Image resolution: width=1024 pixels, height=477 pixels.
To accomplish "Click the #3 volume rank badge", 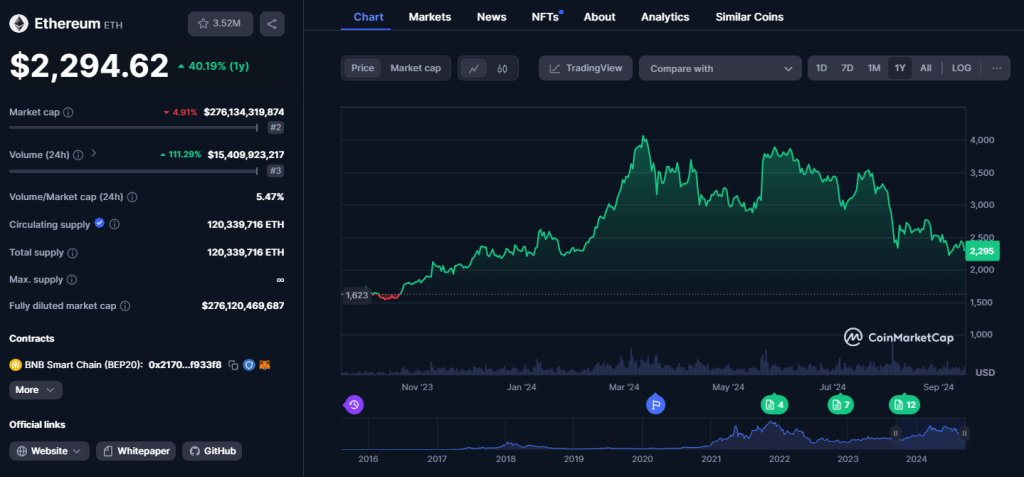I will (276, 171).
